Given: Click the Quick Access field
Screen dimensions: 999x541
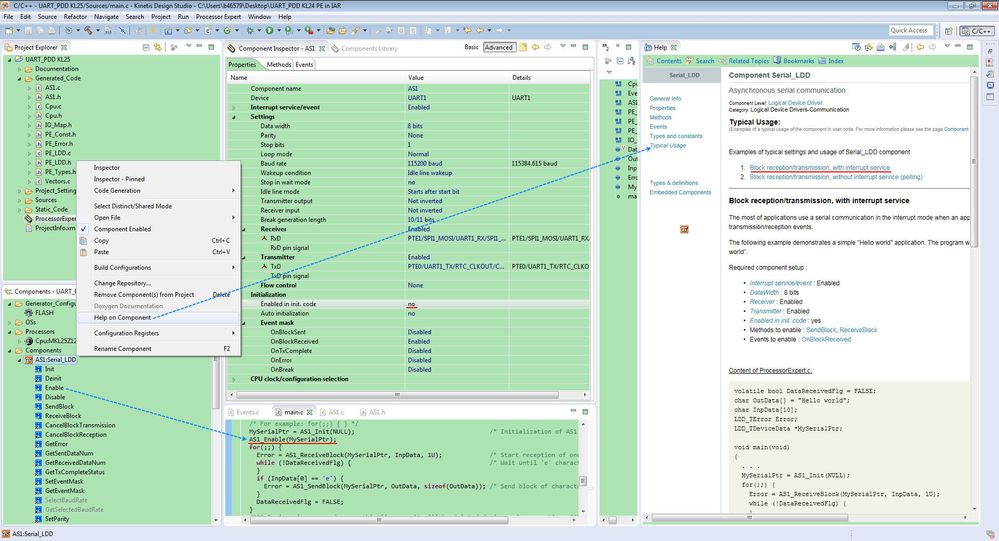Looking at the screenshot, I should pos(911,31).
